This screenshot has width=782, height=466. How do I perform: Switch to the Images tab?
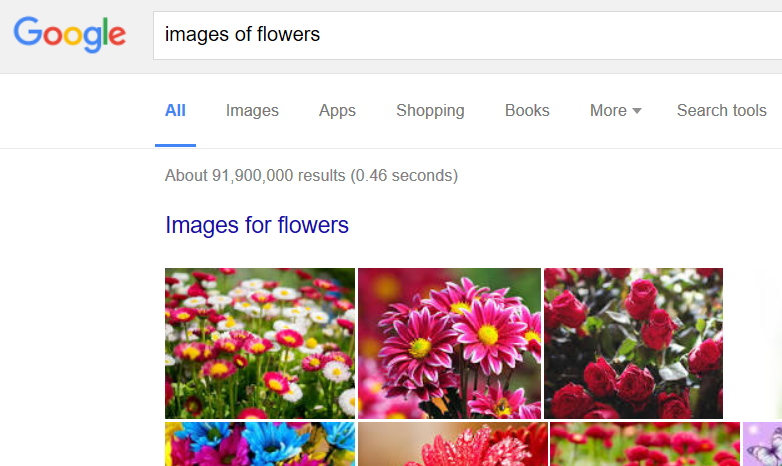click(252, 110)
